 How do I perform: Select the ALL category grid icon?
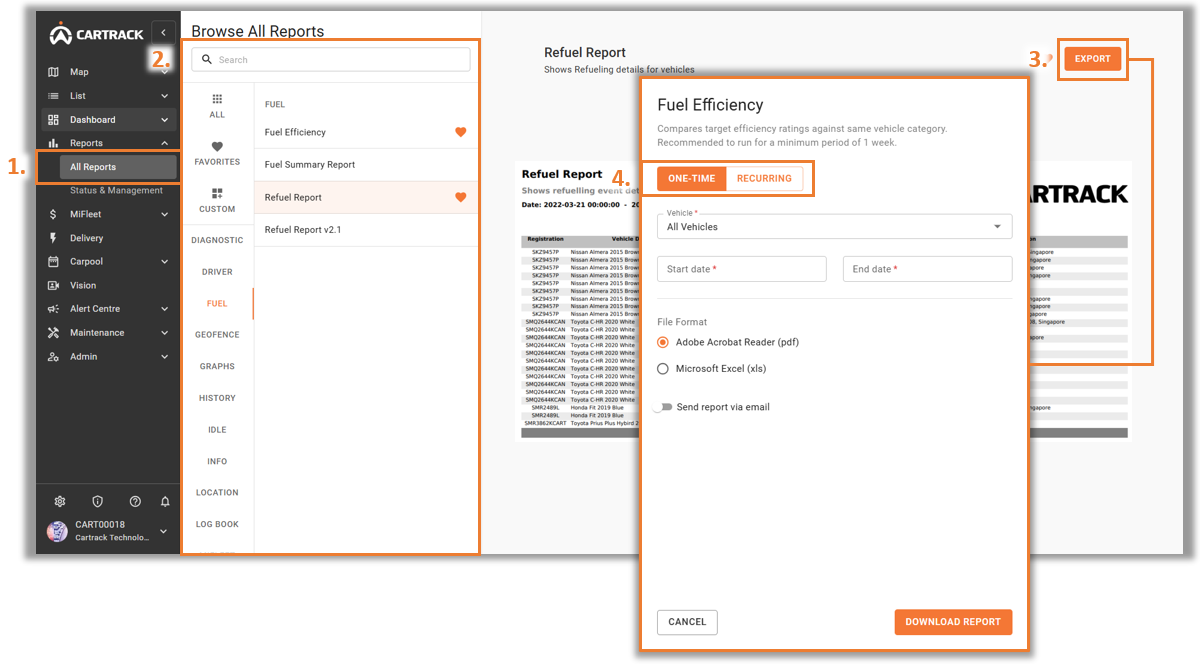tap(217, 99)
